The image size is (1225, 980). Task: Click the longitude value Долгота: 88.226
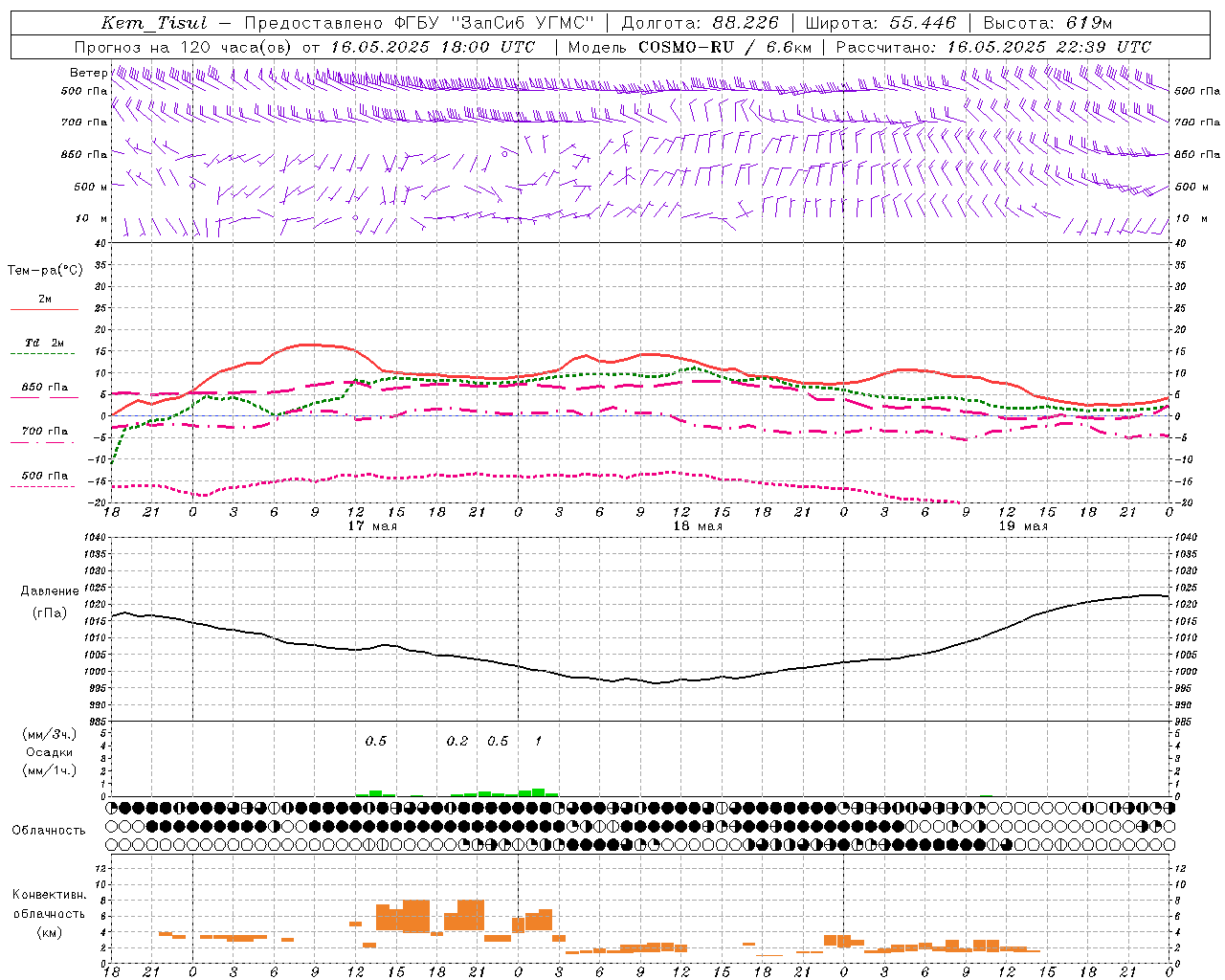pyautogui.click(x=701, y=23)
